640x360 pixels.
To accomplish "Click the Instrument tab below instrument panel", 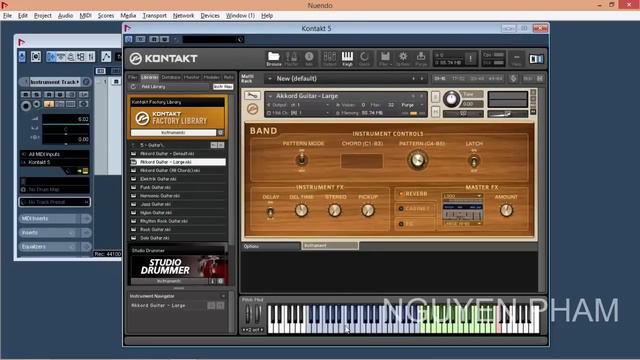I will (x=330, y=246).
